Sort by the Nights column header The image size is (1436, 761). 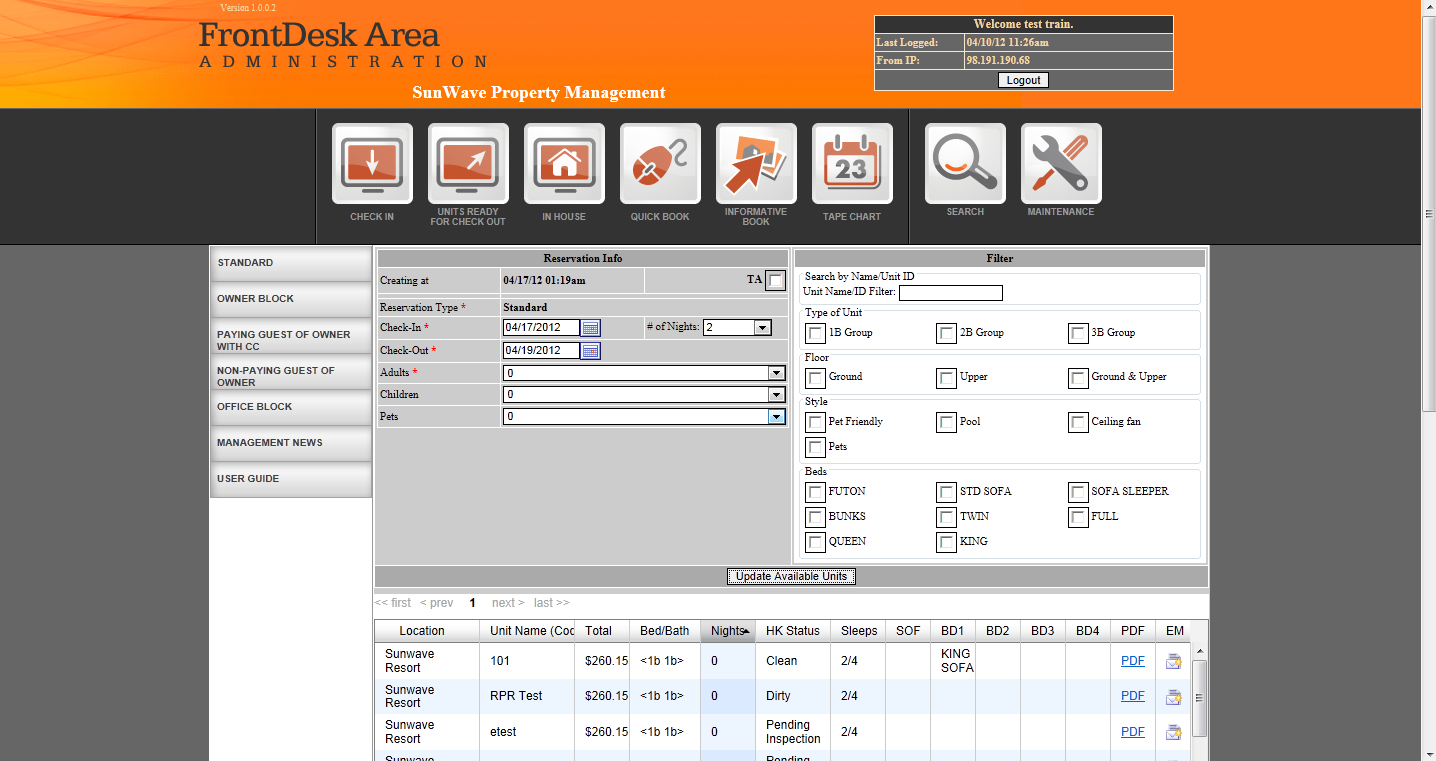(728, 631)
